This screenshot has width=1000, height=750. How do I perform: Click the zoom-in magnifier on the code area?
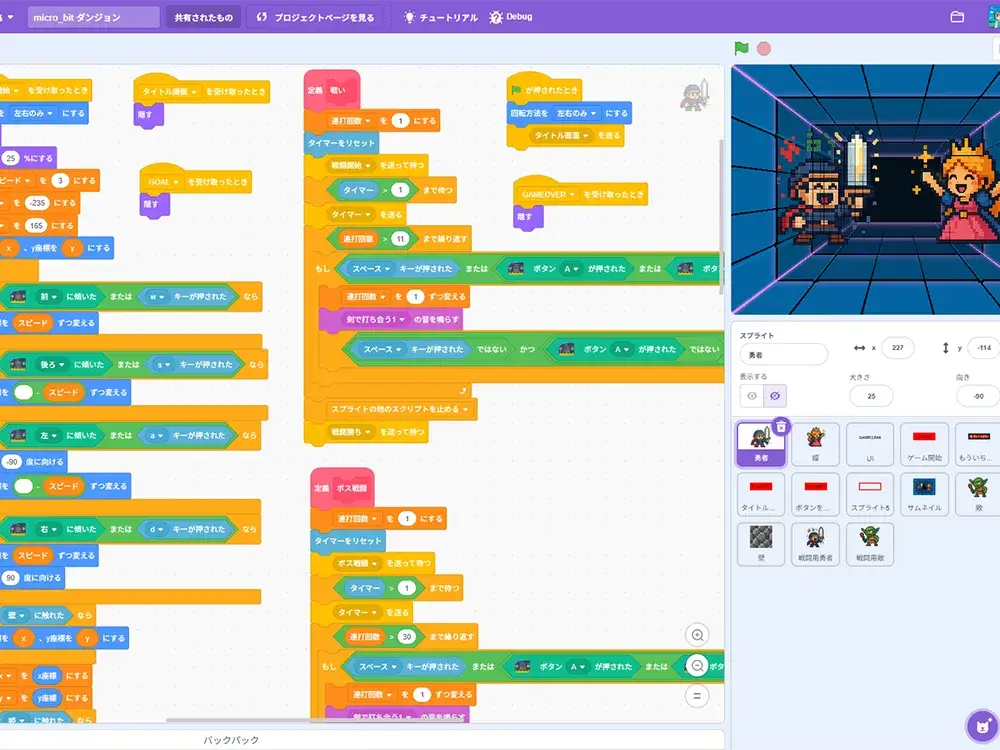697,634
